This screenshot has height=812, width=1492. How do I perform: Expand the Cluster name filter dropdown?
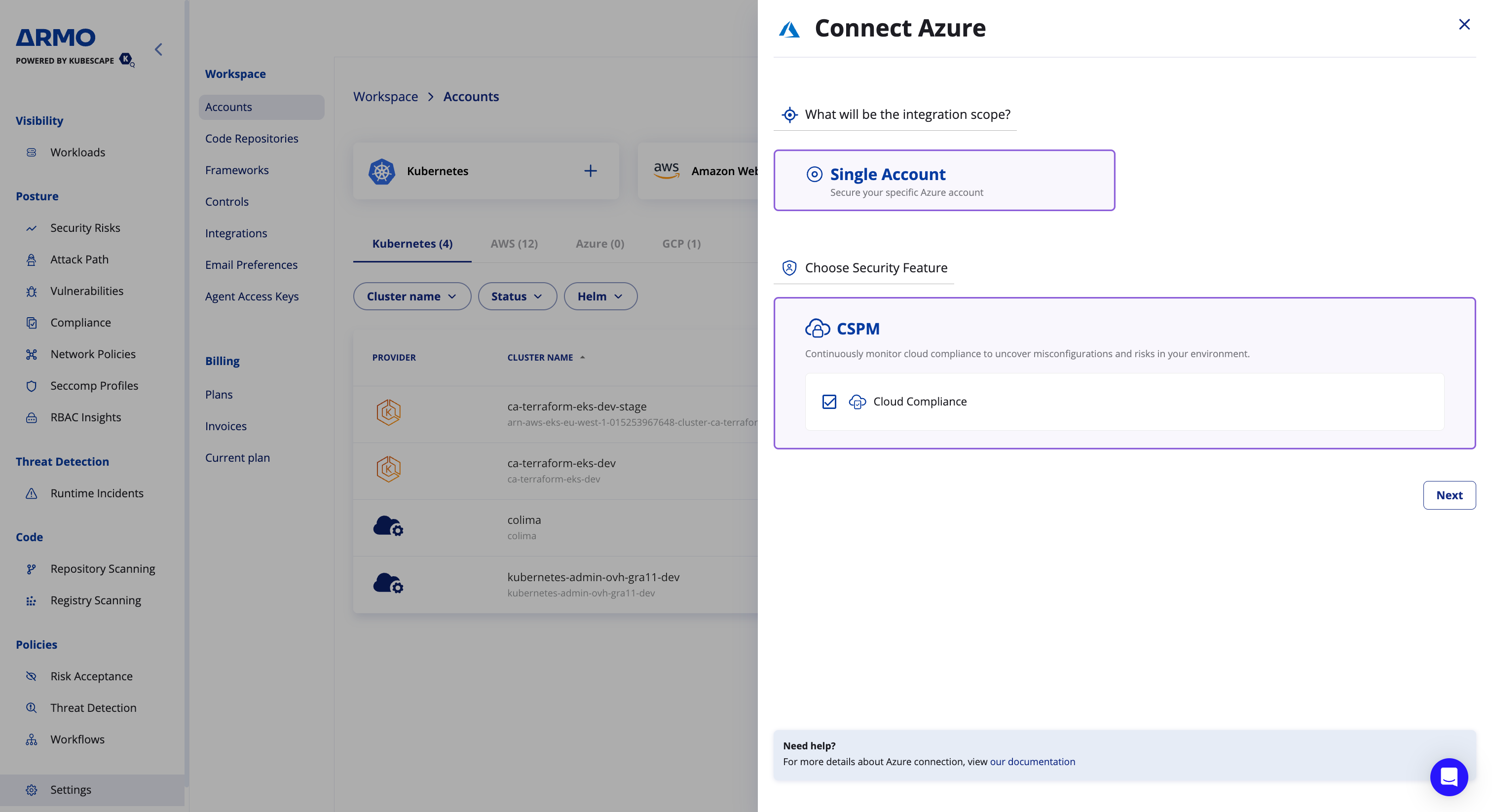[412, 296]
